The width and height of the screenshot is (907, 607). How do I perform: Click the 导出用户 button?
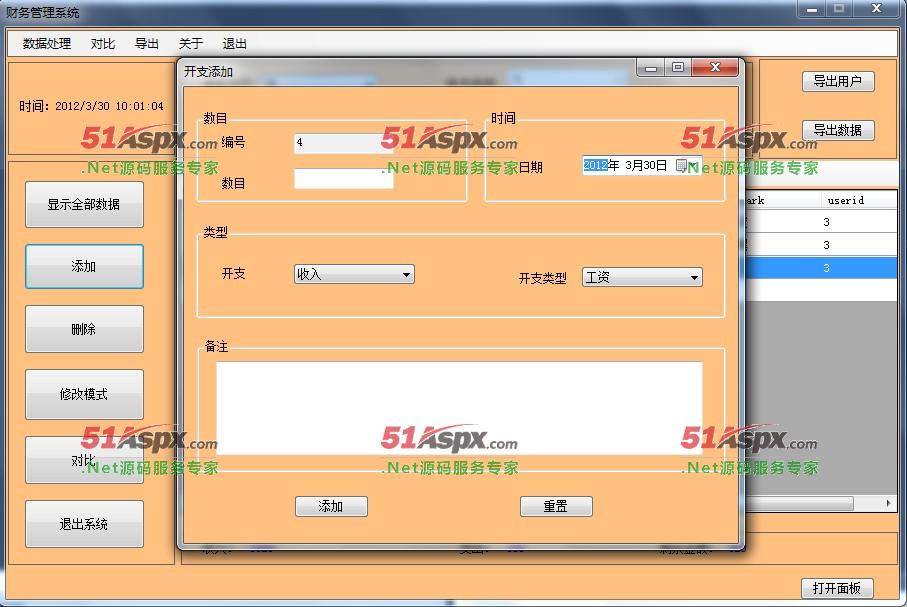[x=838, y=82]
